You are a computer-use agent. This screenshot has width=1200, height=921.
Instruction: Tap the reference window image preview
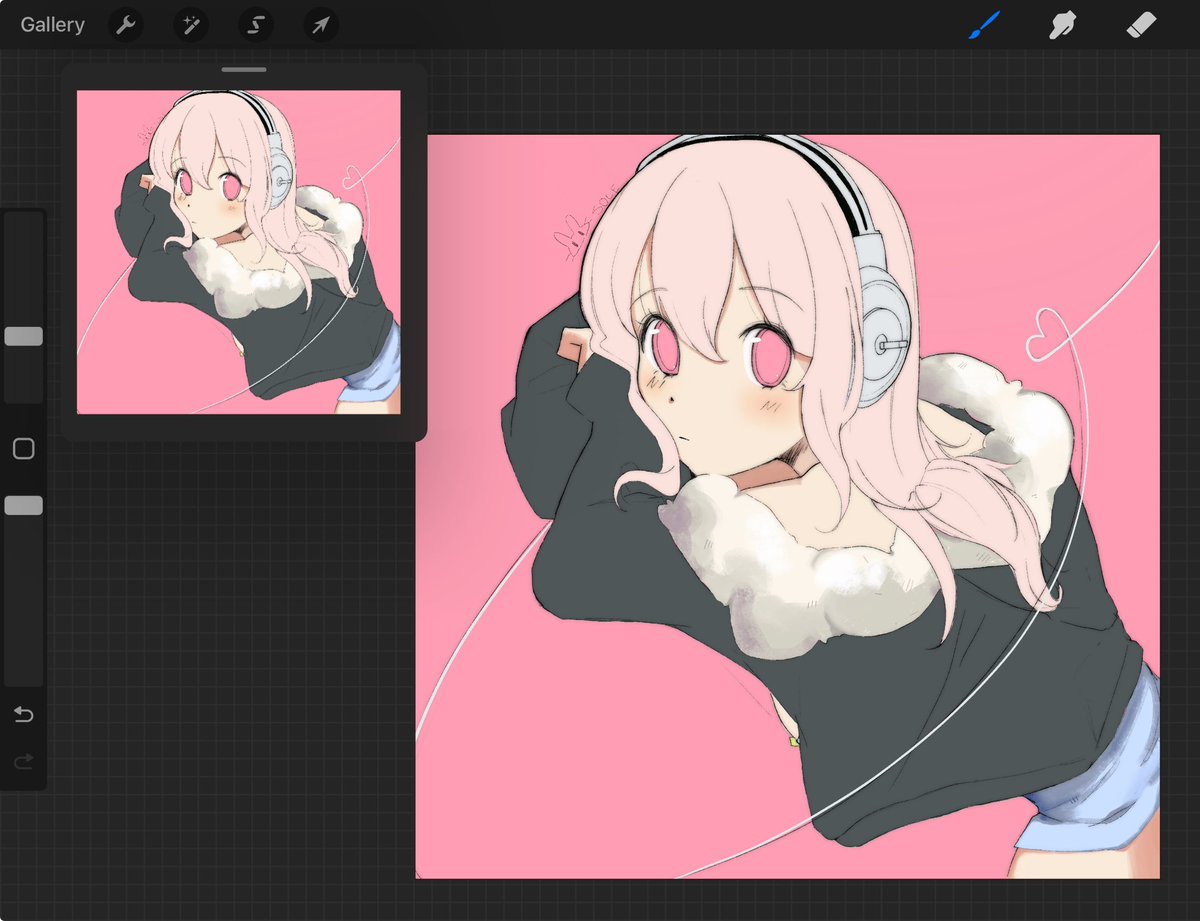pos(239,252)
